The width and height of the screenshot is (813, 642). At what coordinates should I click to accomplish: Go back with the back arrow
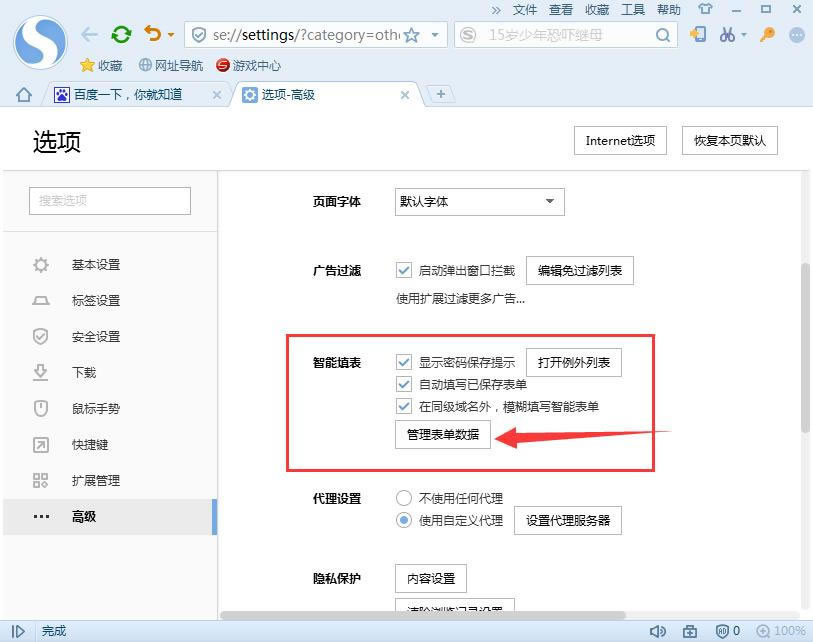point(89,35)
